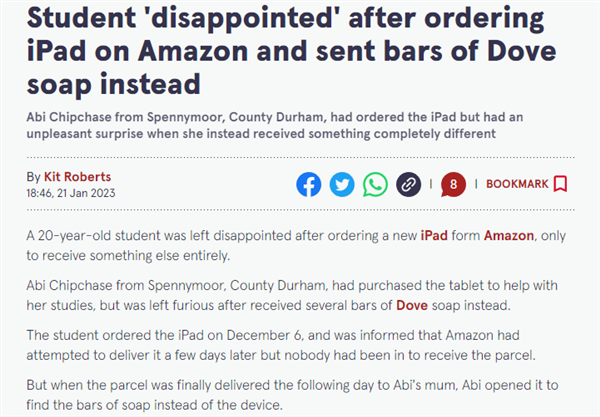Copy the article link using chain icon
The image size is (600, 417).
(x=408, y=184)
